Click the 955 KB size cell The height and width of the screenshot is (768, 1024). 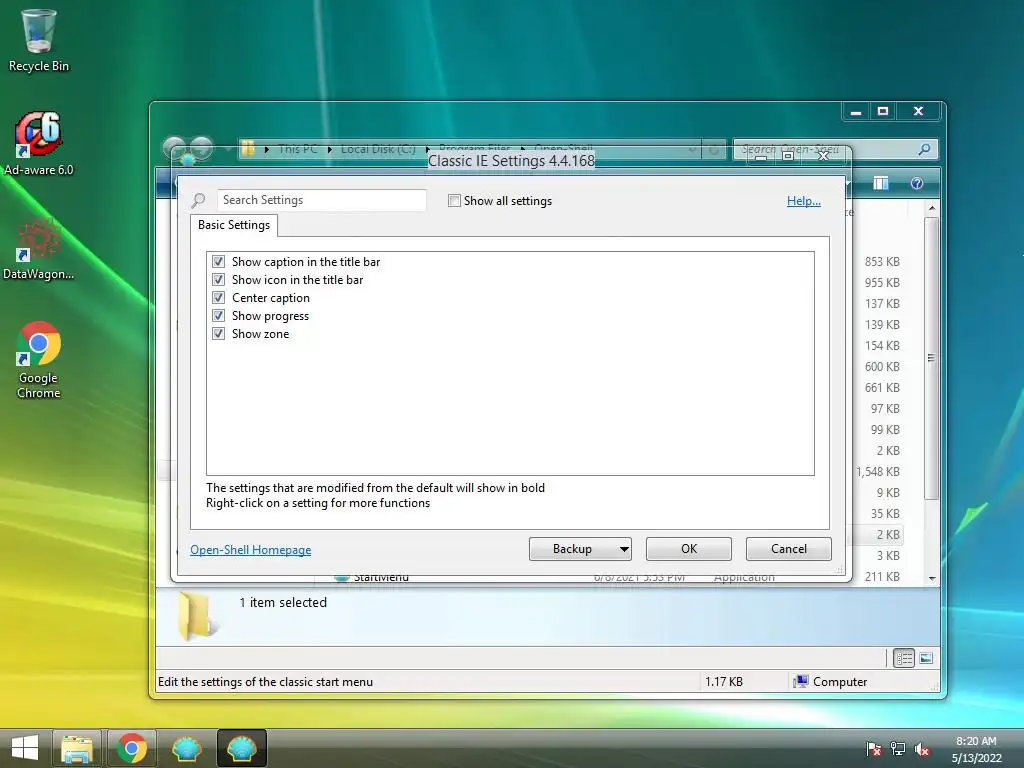[x=882, y=283]
